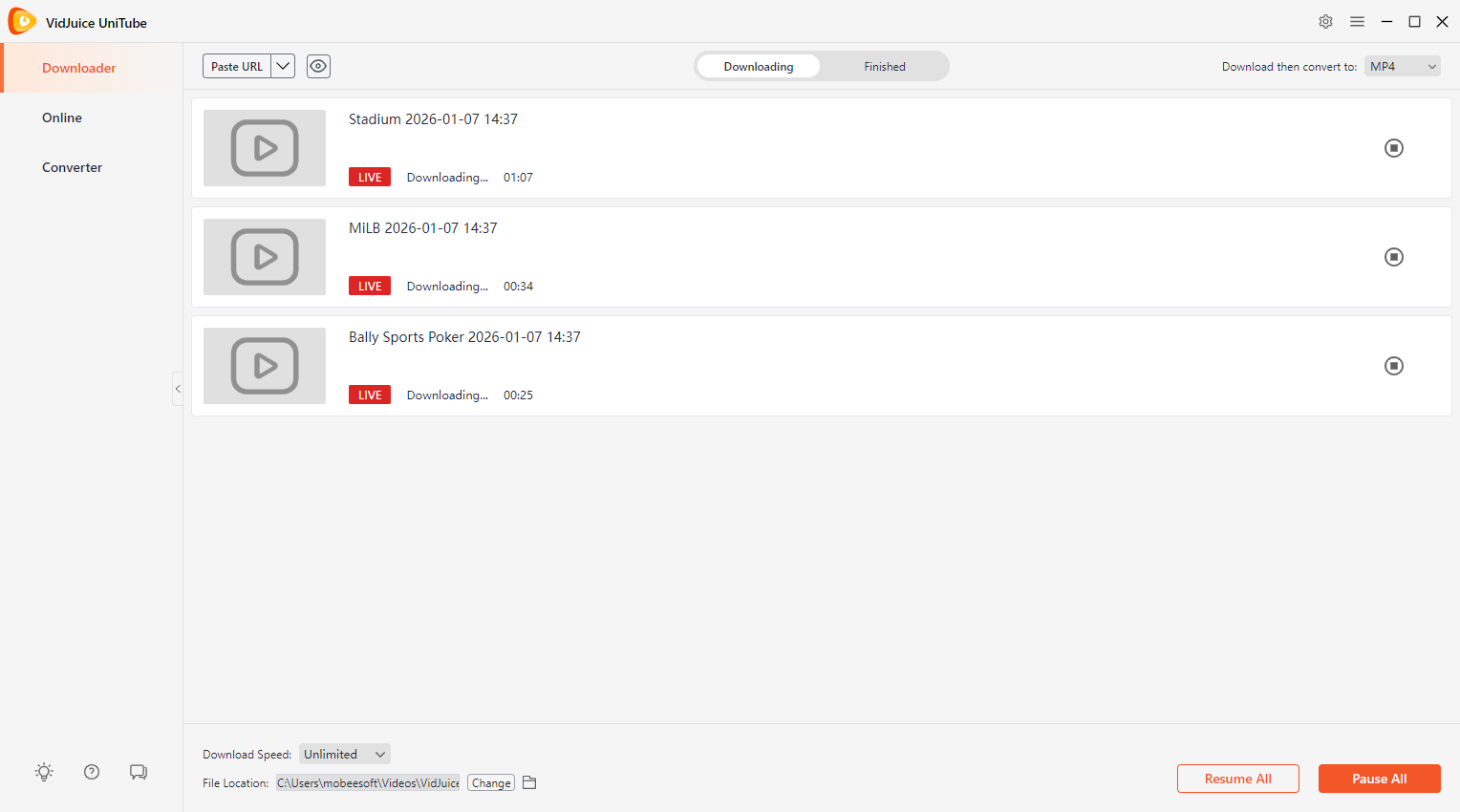
Task: Stop the Stadium live download
Action: click(1394, 148)
